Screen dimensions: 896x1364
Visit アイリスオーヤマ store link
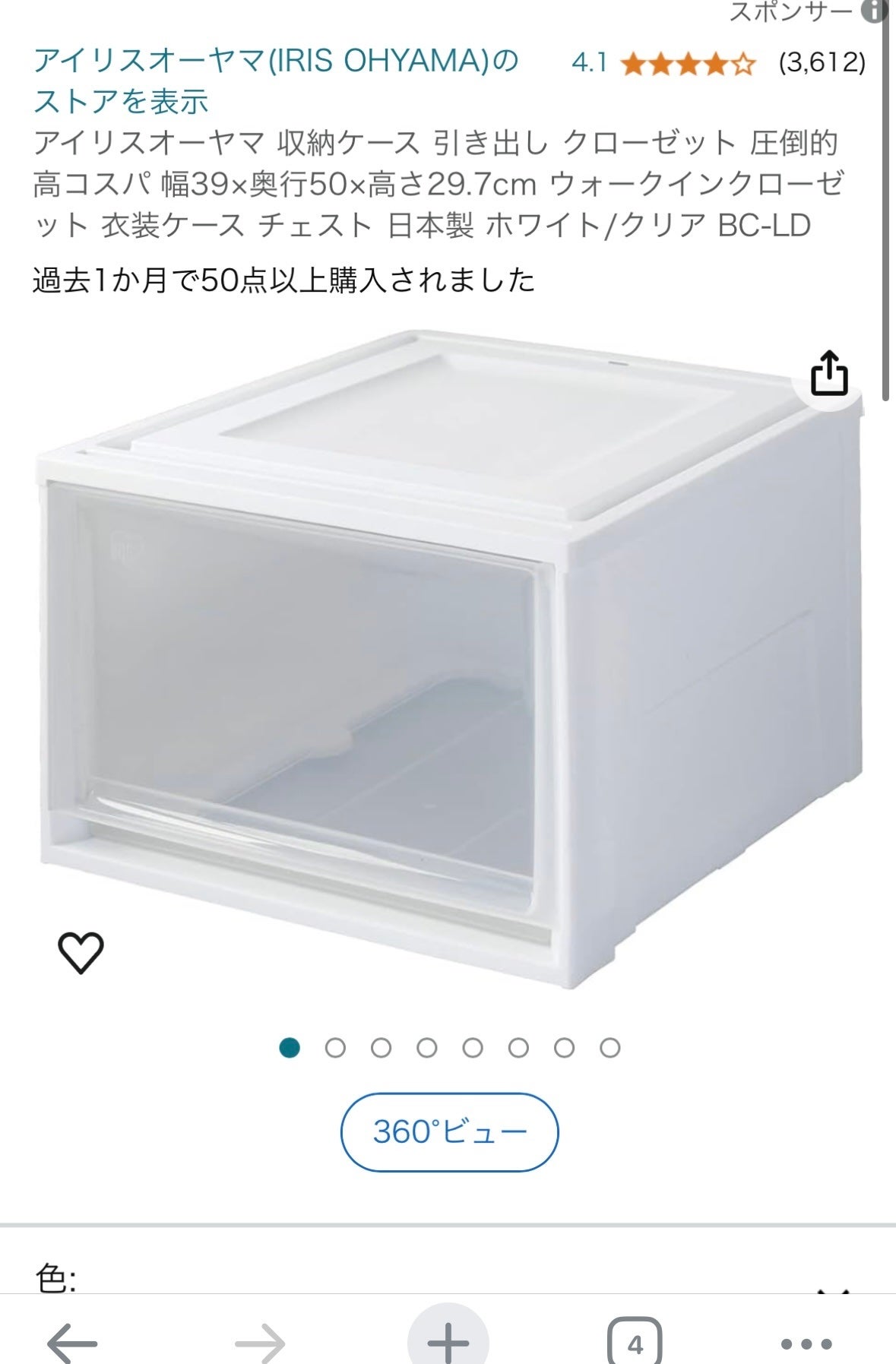[x=276, y=81]
